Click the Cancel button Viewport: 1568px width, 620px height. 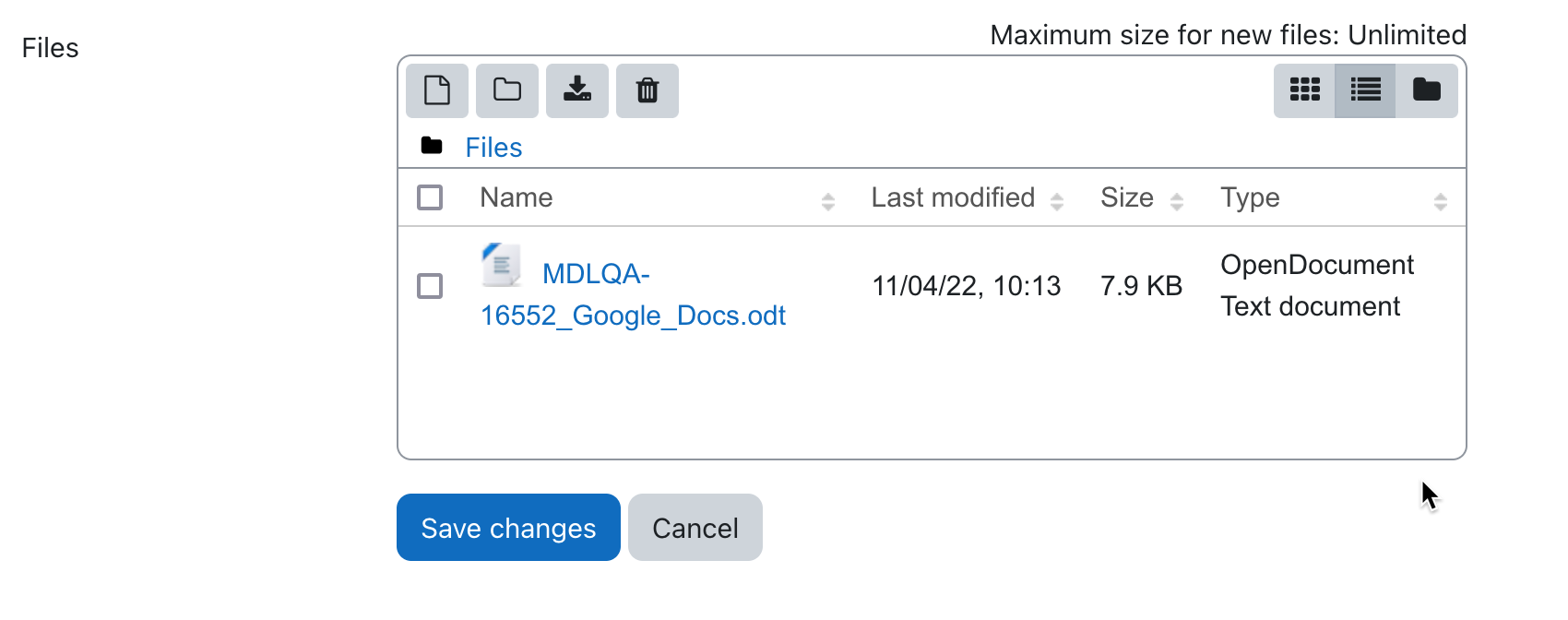click(x=695, y=528)
